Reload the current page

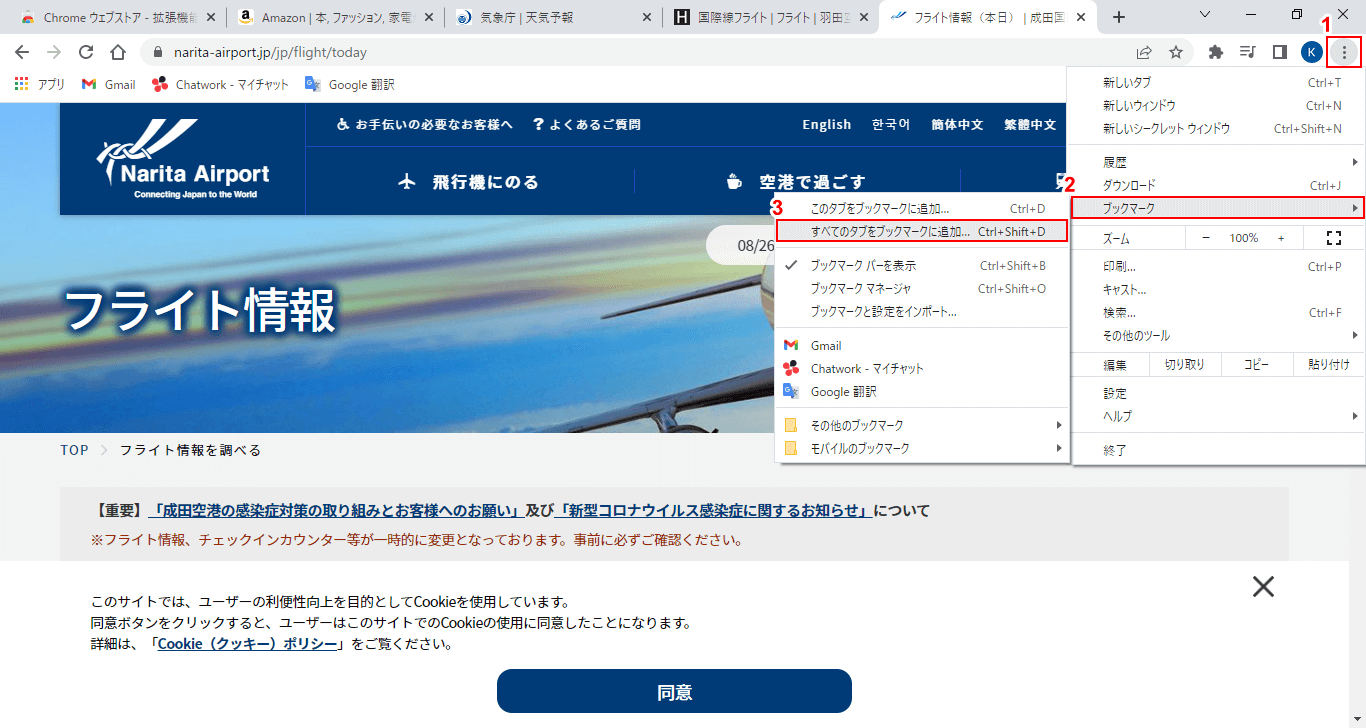(x=86, y=52)
